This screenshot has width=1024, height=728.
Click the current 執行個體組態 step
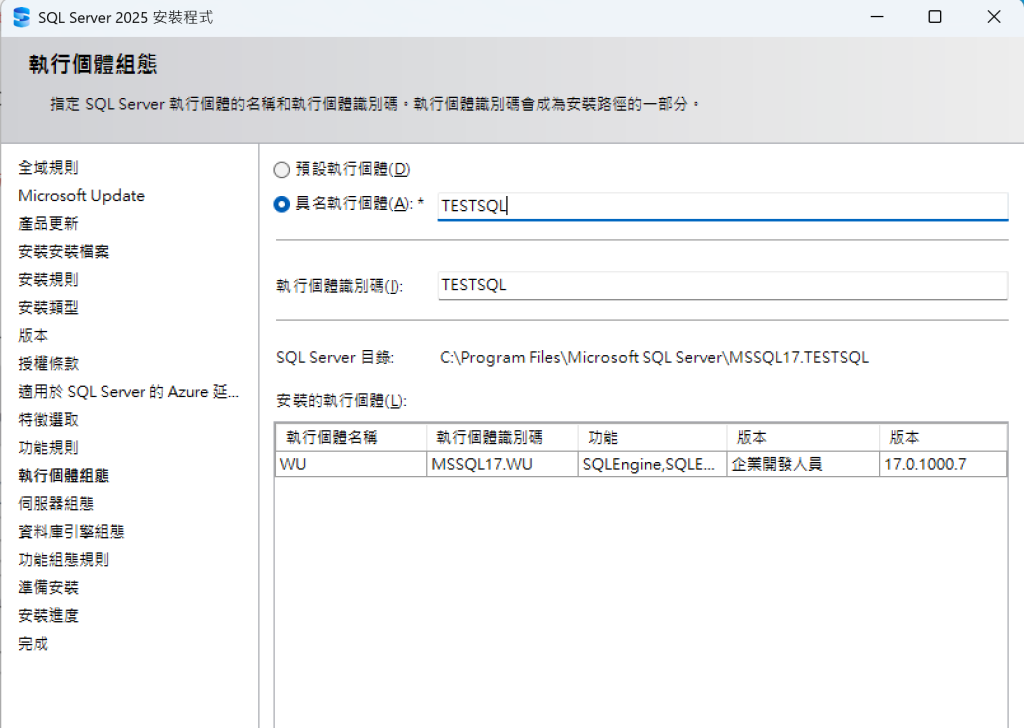click(x=63, y=475)
